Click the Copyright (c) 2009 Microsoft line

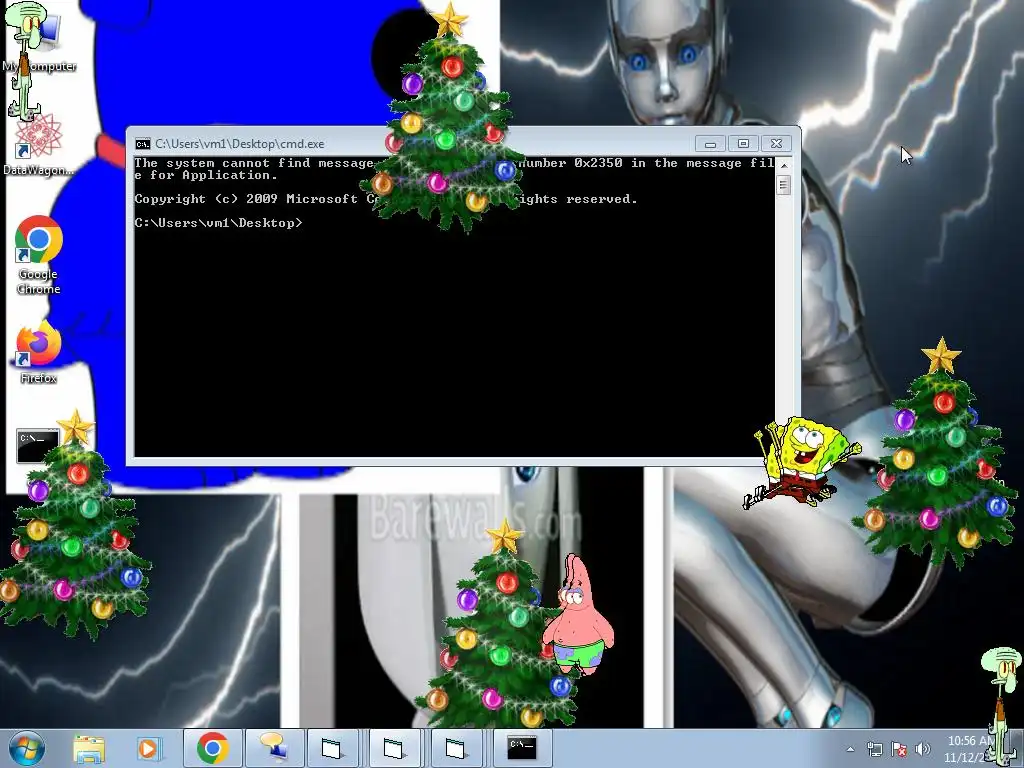386,199
